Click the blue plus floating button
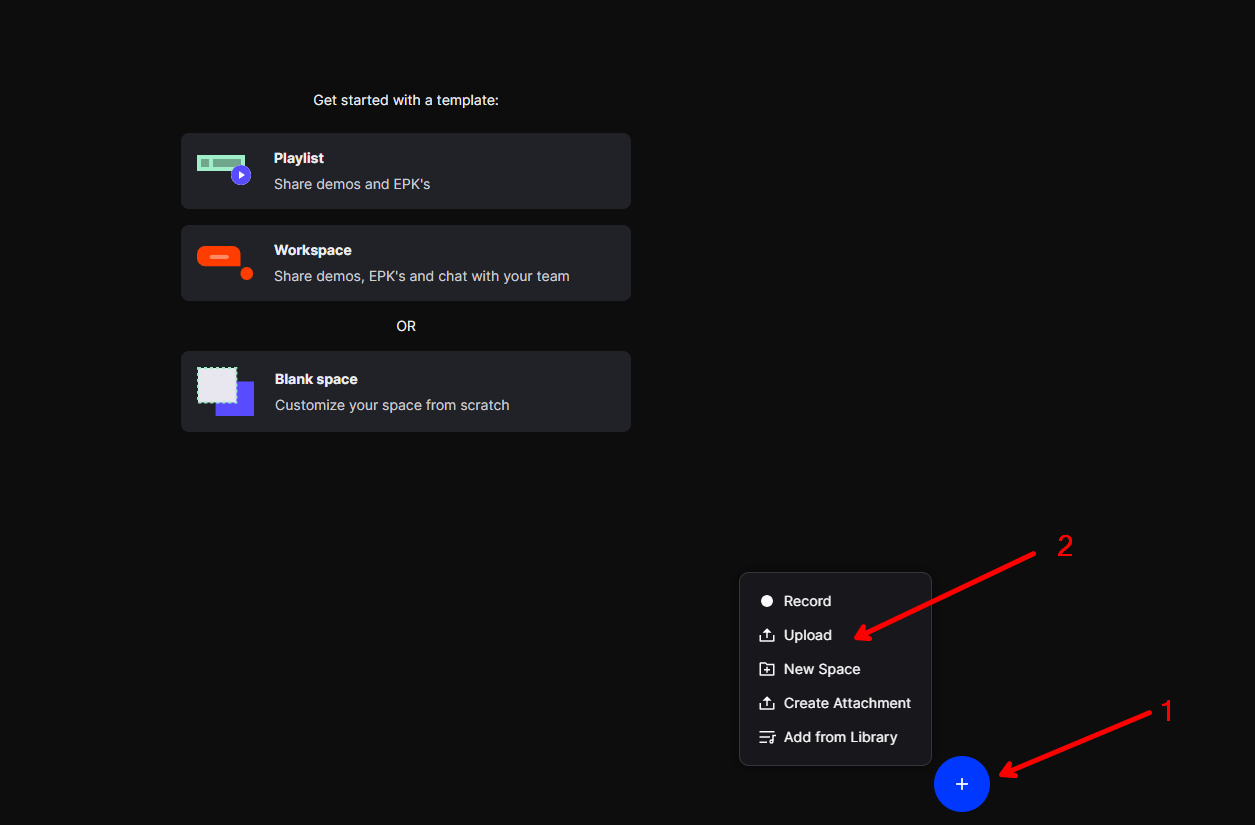 coord(961,784)
